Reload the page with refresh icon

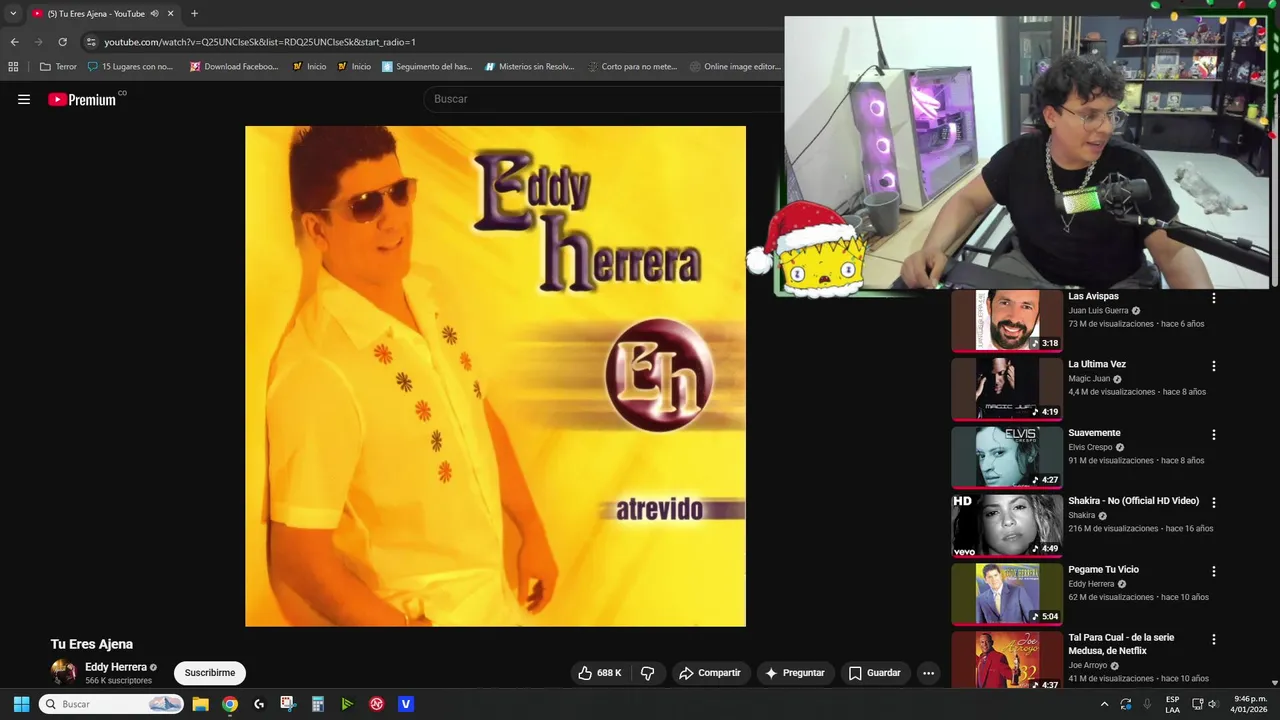(x=62, y=42)
